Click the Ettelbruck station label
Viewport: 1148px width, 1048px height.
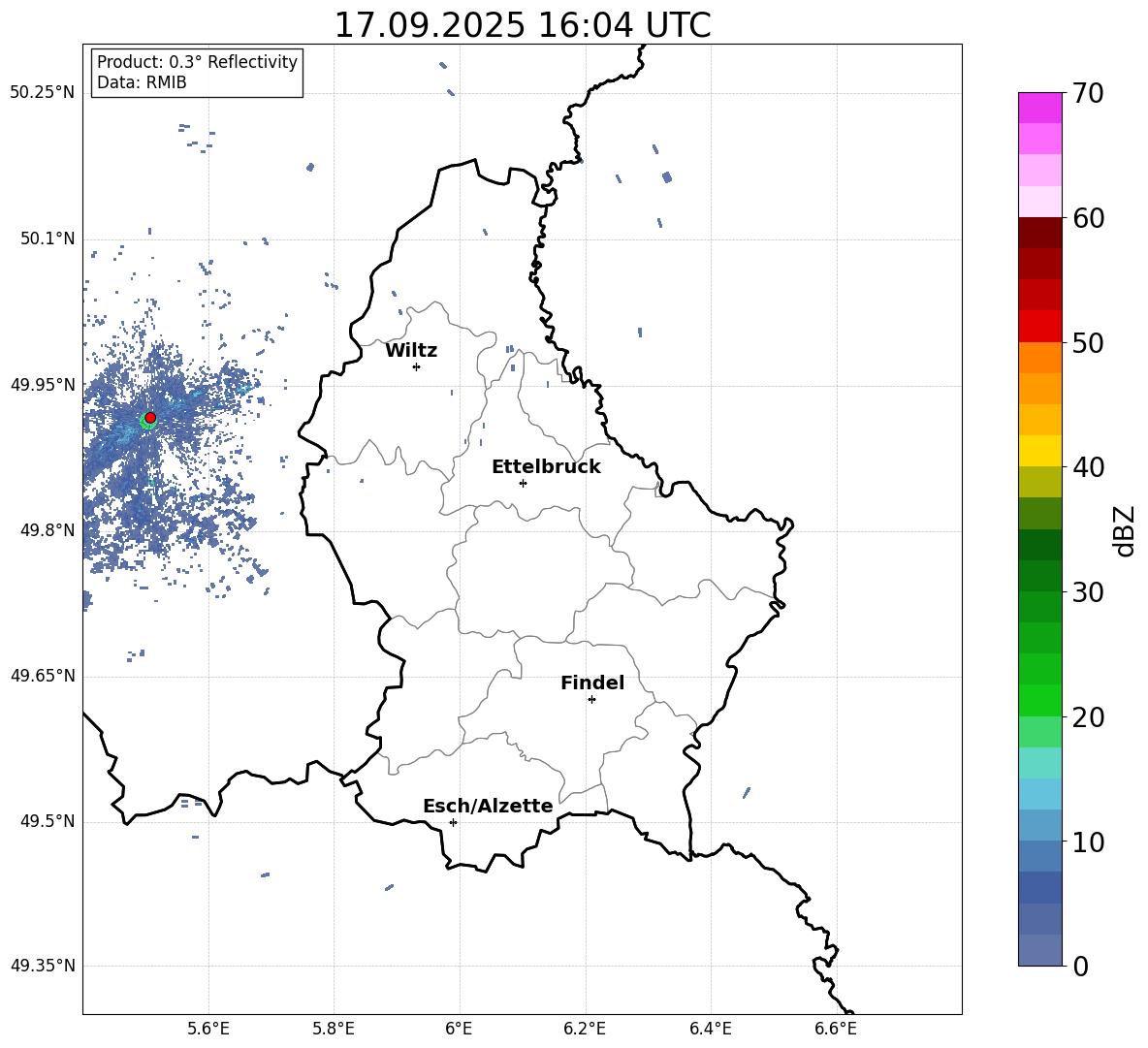tap(546, 467)
